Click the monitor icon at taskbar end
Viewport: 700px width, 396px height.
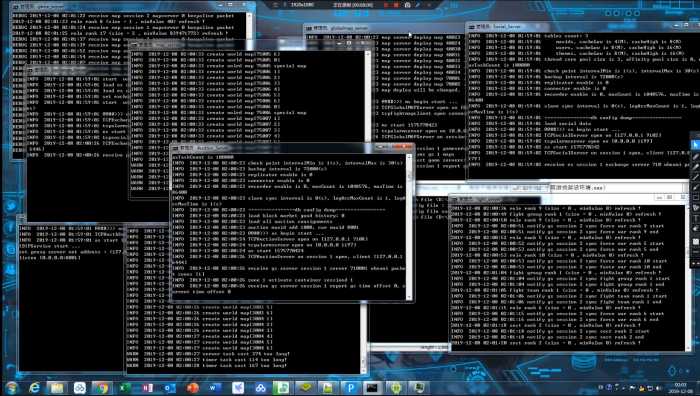click(x=419, y=388)
